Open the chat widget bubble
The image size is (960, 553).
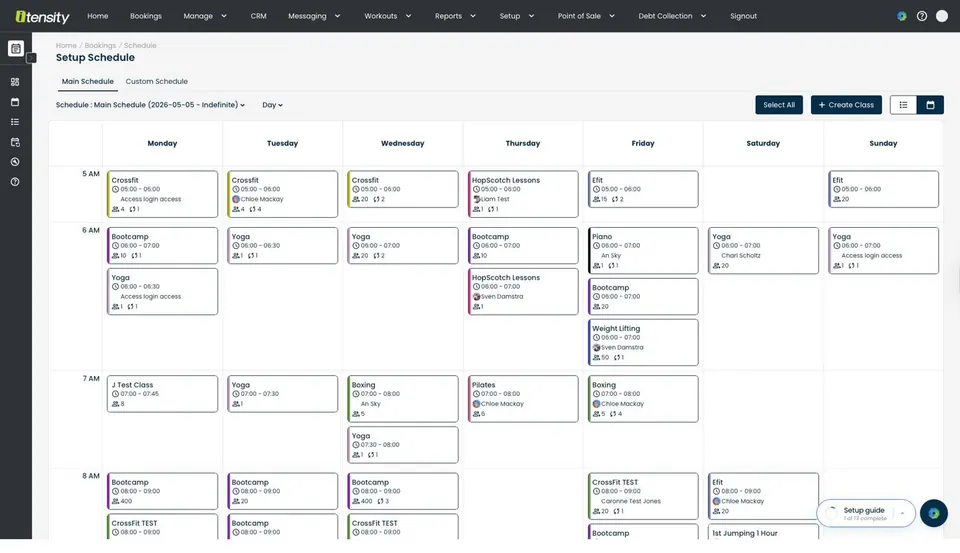pos(934,513)
